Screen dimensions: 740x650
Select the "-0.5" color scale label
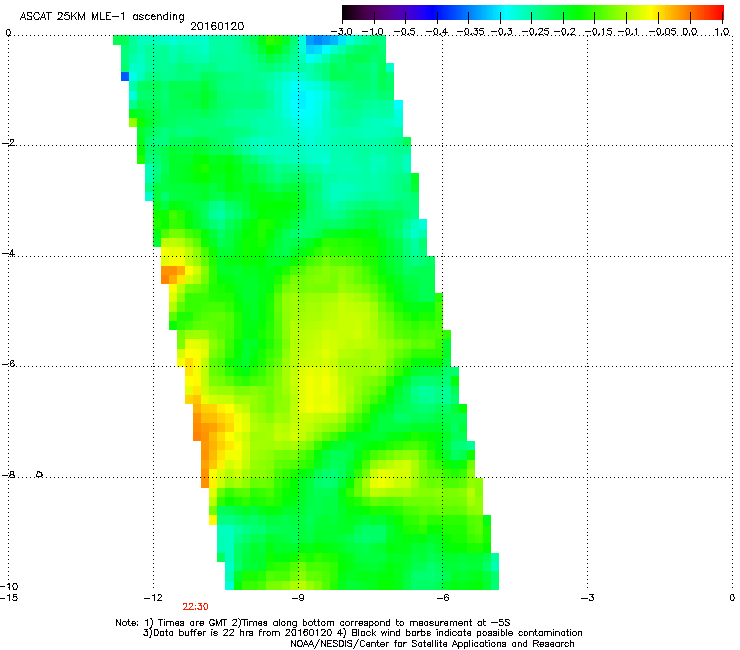pos(404,32)
